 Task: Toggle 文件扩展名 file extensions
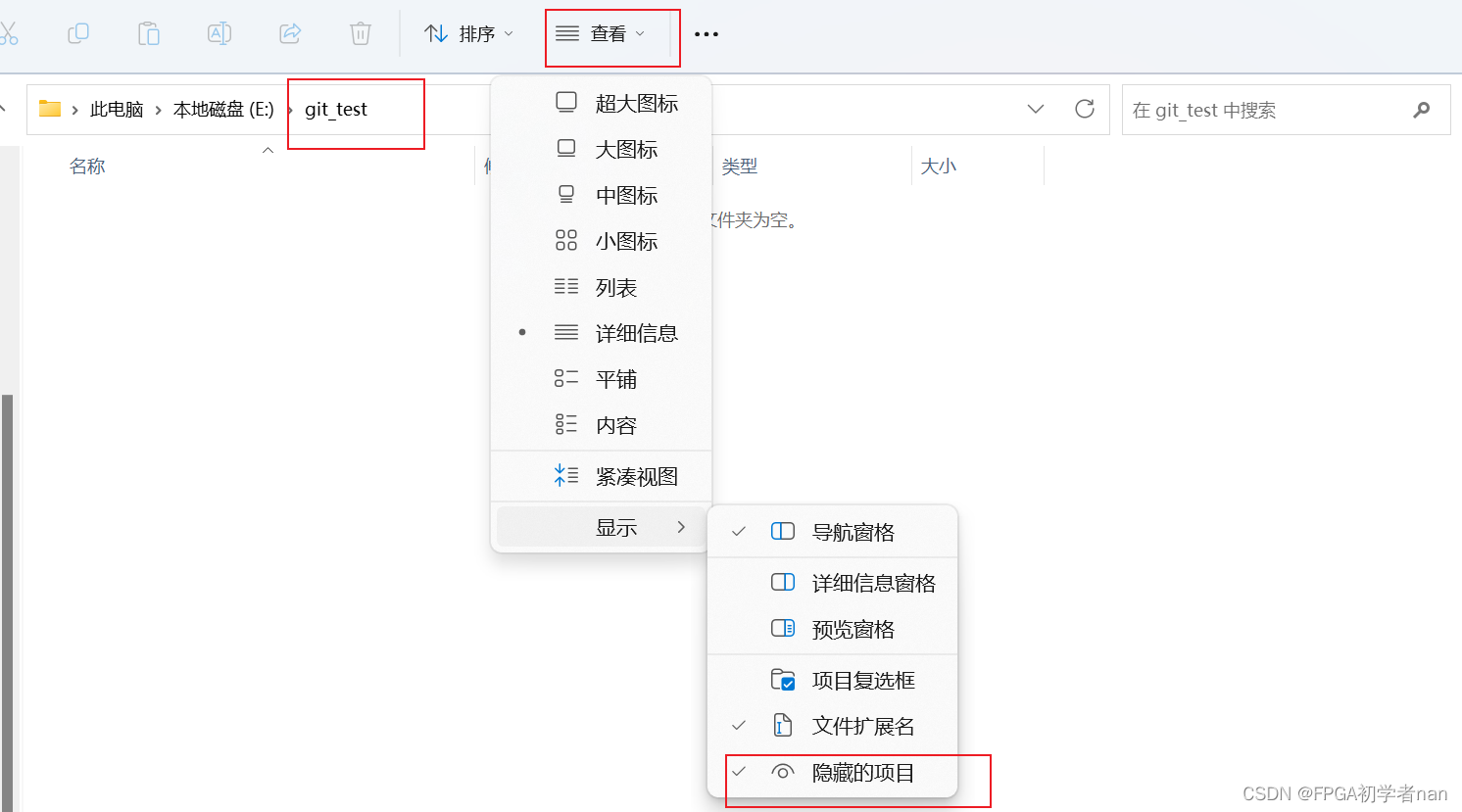(x=832, y=726)
